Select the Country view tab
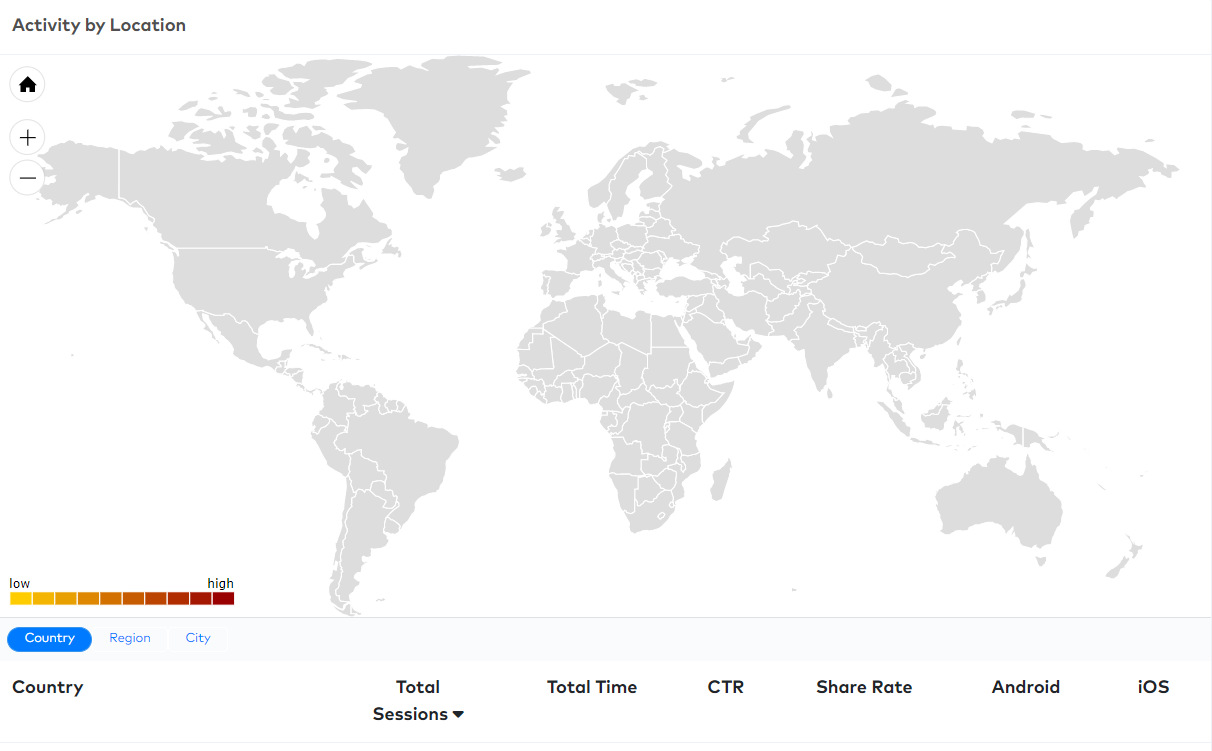Image resolution: width=1212 pixels, height=751 pixels. pos(50,639)
